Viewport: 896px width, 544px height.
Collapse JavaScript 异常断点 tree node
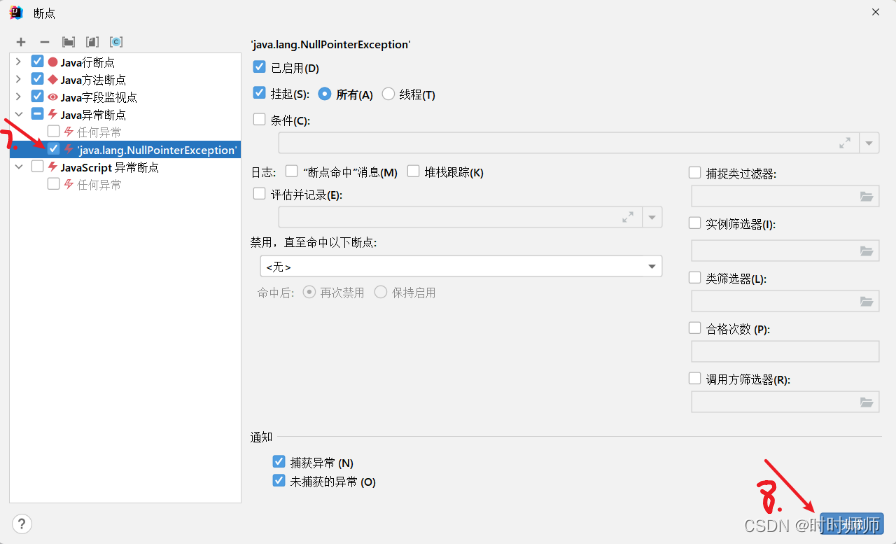(18, 167)
